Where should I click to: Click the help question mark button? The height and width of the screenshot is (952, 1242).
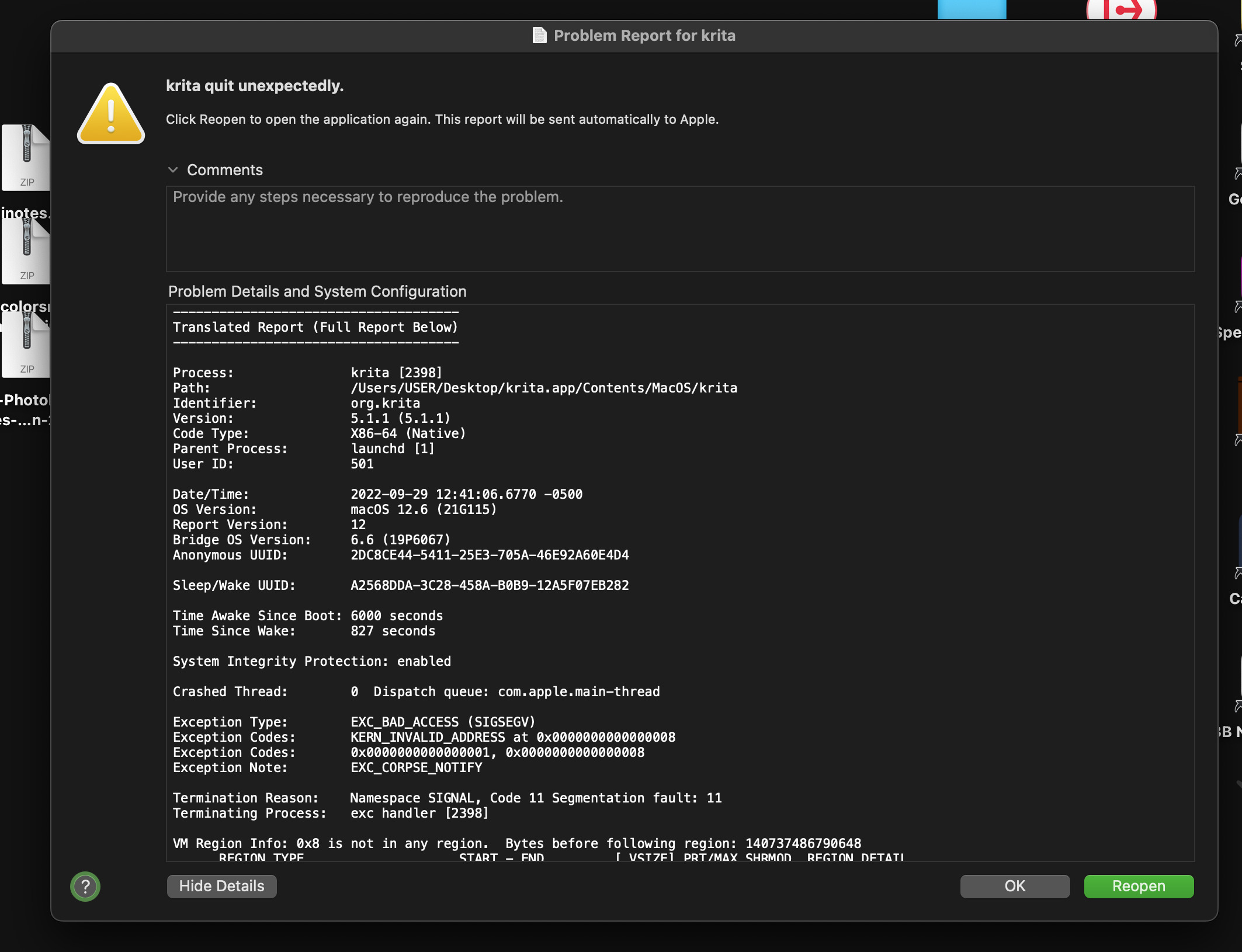pos(85,886)
